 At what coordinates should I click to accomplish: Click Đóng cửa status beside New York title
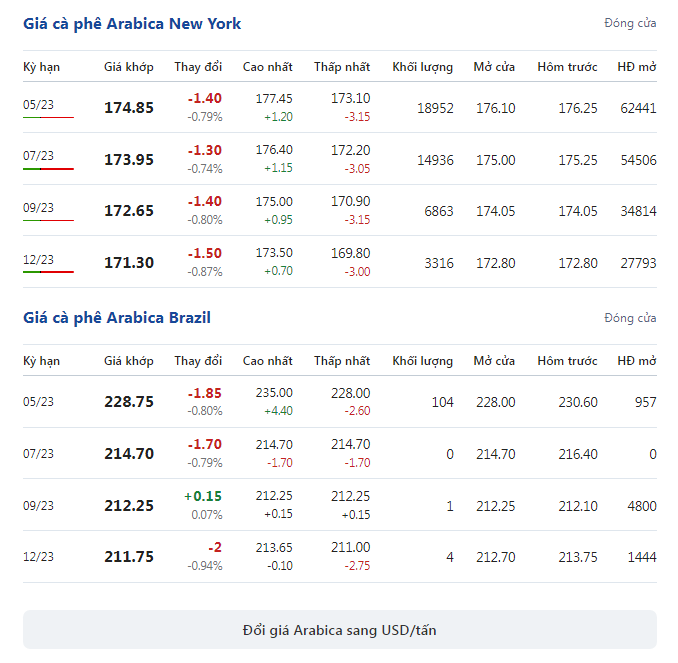tap(630, 23)
